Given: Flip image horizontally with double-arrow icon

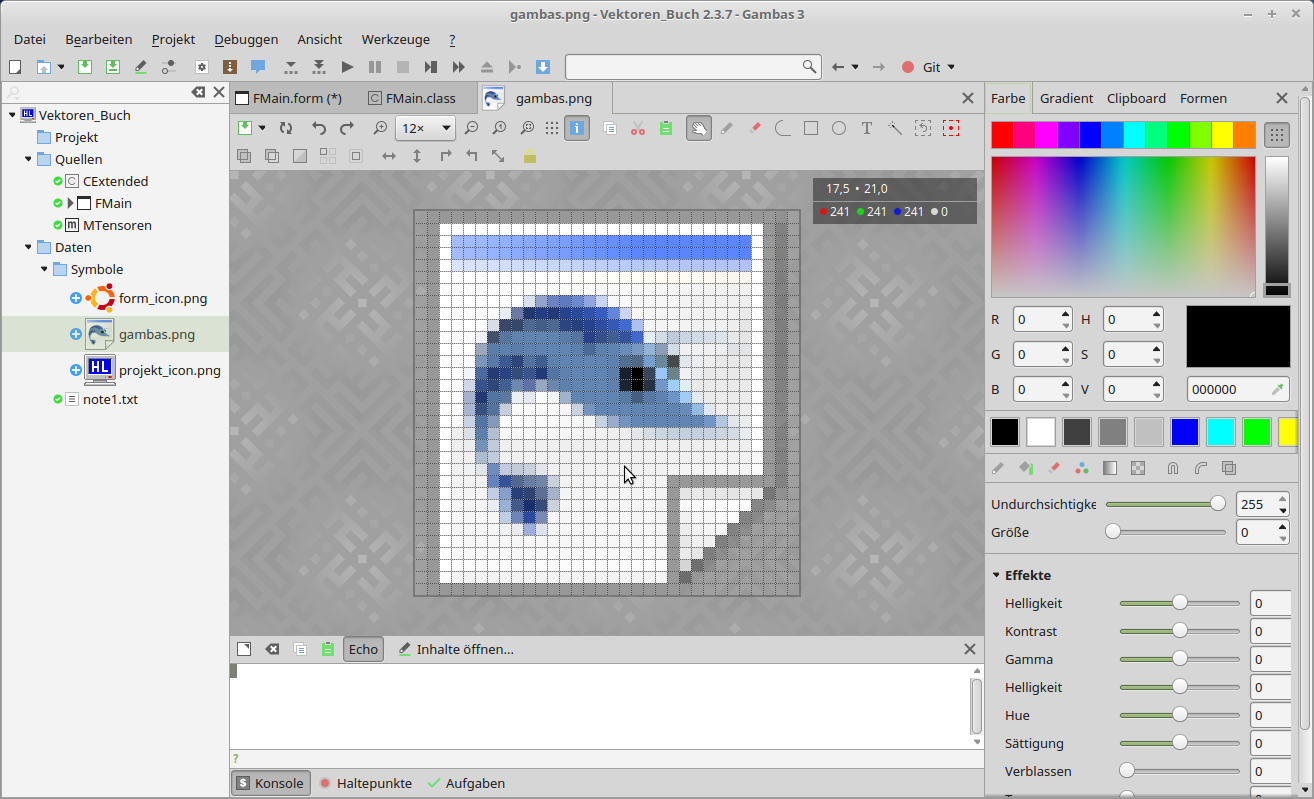Looking at the screenshot, I should tap(389, 156).
